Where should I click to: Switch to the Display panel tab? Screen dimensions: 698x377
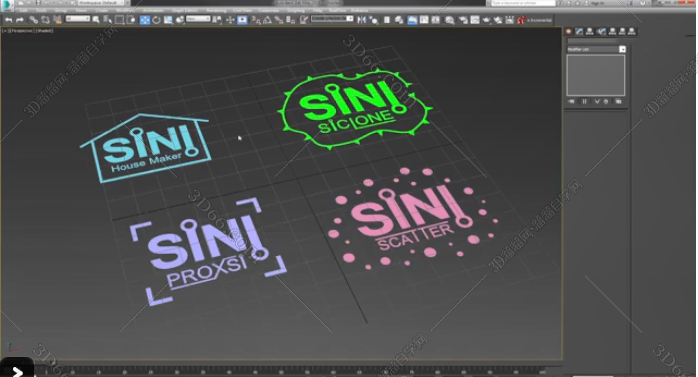click(x=612, y=31)
